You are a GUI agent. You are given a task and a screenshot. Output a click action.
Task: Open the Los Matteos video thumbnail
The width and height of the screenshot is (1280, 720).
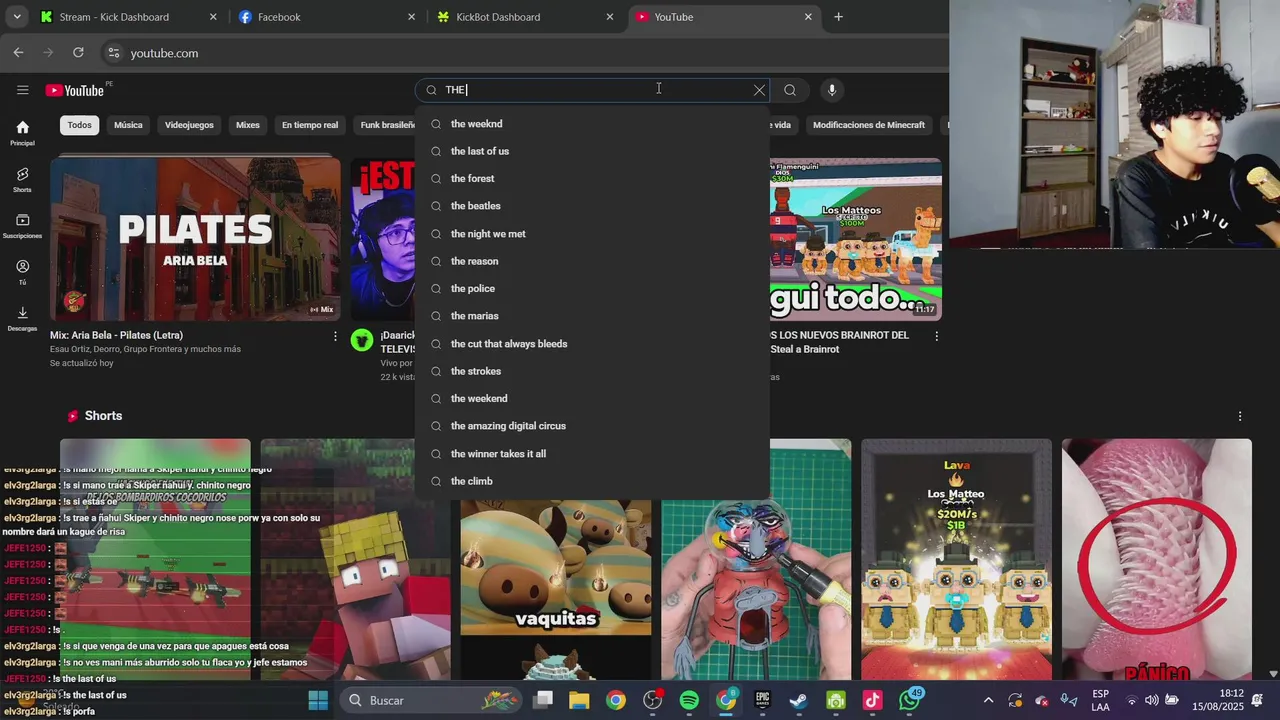855,238
